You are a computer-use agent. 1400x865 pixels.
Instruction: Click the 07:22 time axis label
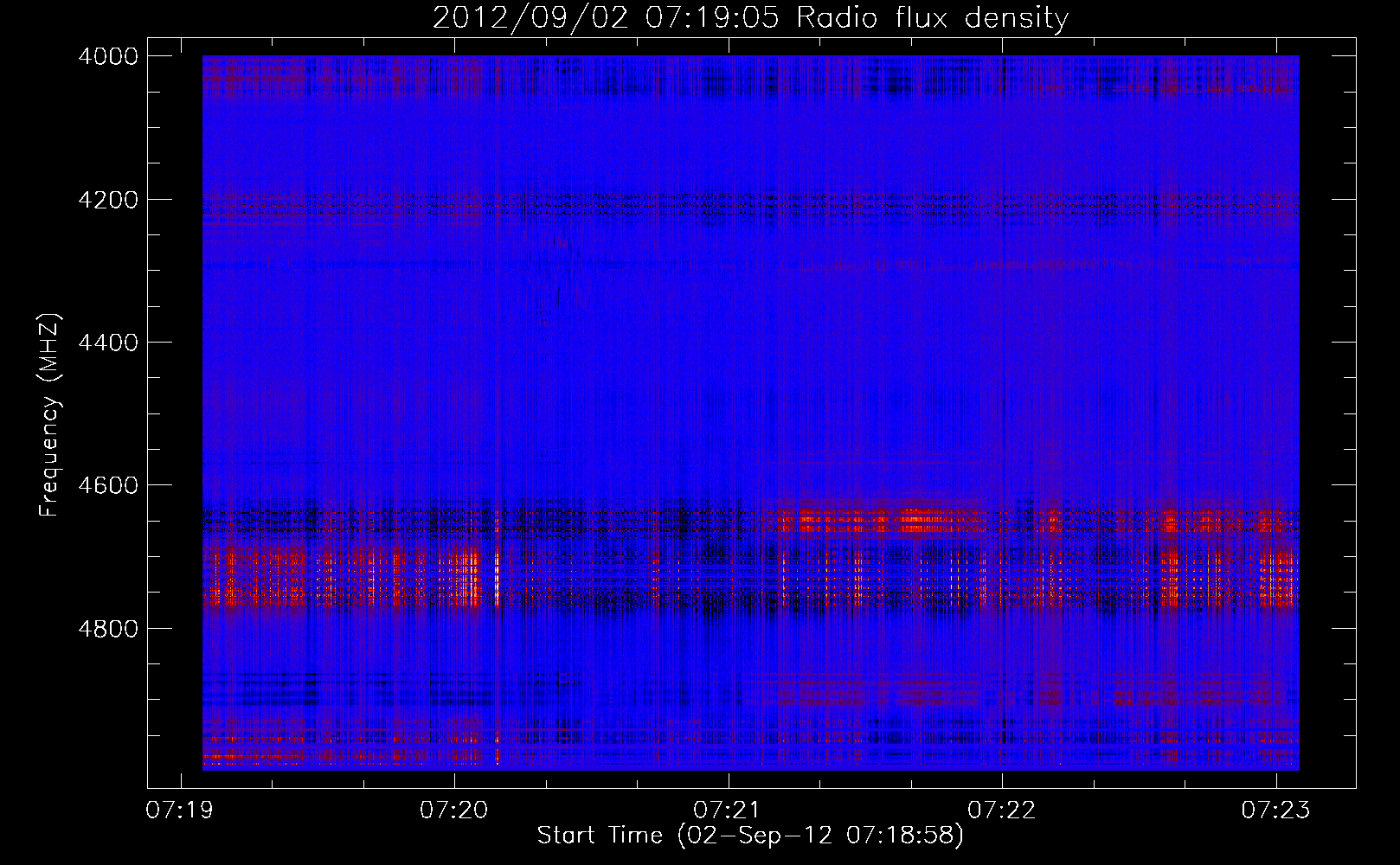(1002, 811)
